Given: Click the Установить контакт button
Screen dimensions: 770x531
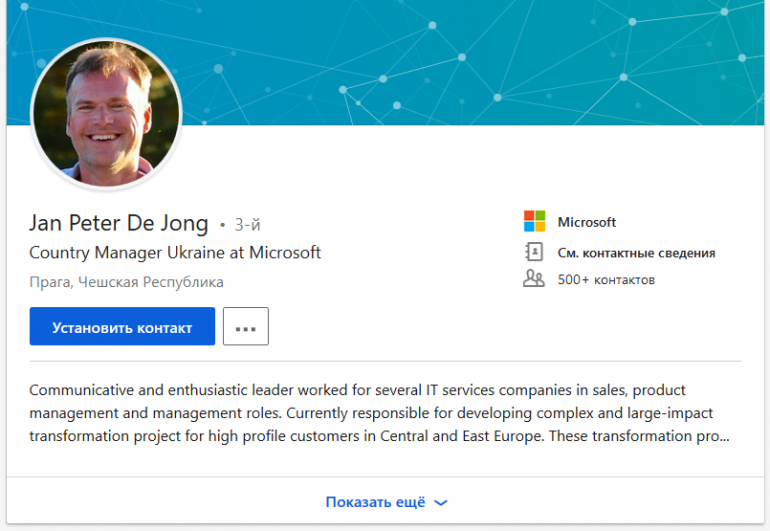Looking at the screenshot, I should tap(122, 326).
